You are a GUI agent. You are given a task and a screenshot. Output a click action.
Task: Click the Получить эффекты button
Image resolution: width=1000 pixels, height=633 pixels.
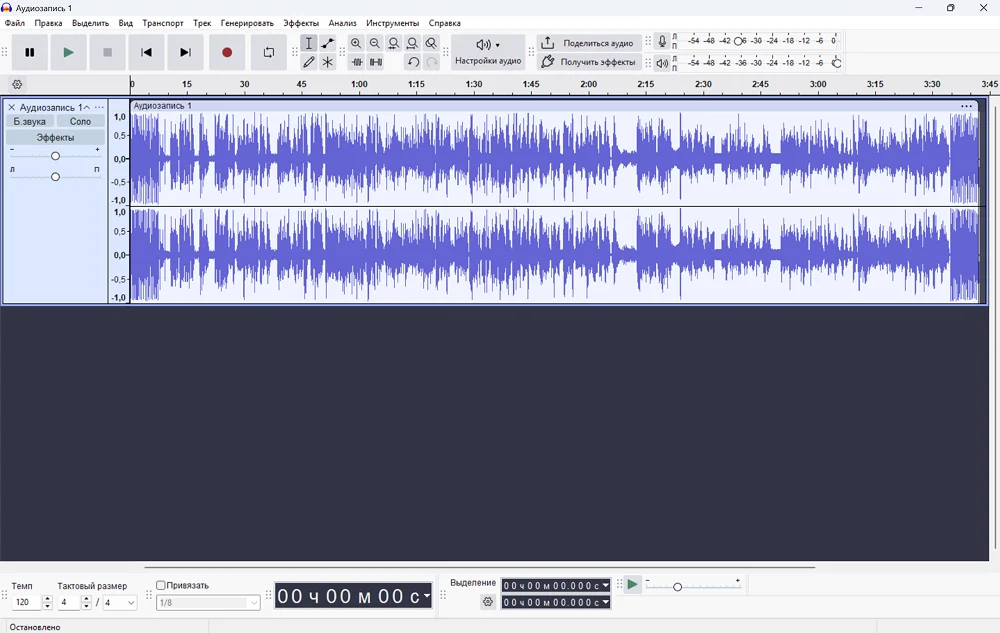587,62
